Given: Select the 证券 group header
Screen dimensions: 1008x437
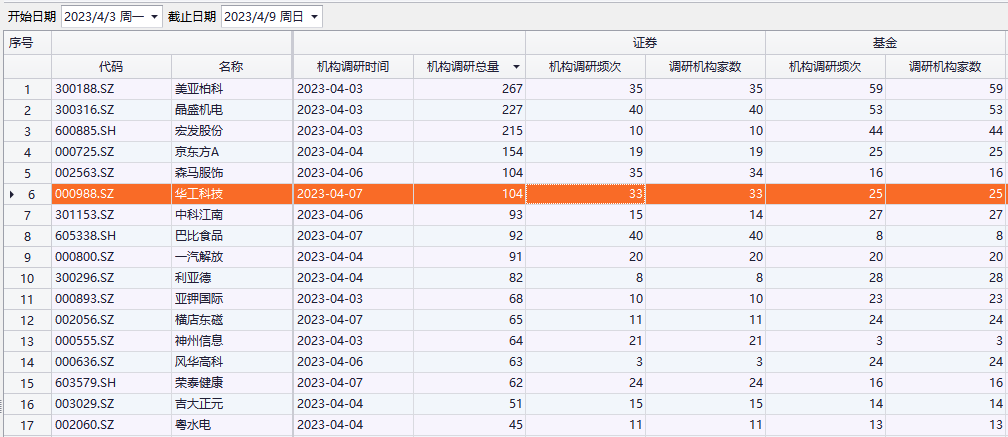Looking at the screenshot, I should [645, 43].
